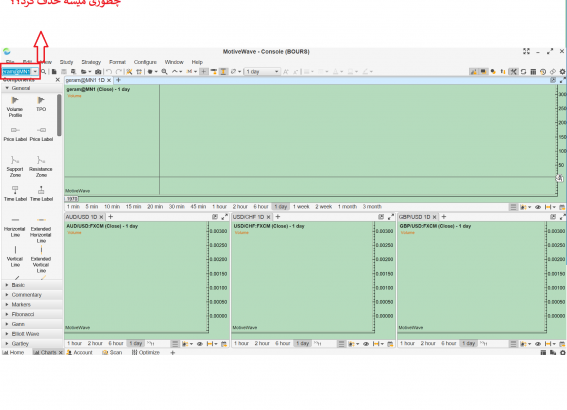Open hamburger menu under main geram chart
The width and height of the screenshot is (567, 410).
point(513,207)
